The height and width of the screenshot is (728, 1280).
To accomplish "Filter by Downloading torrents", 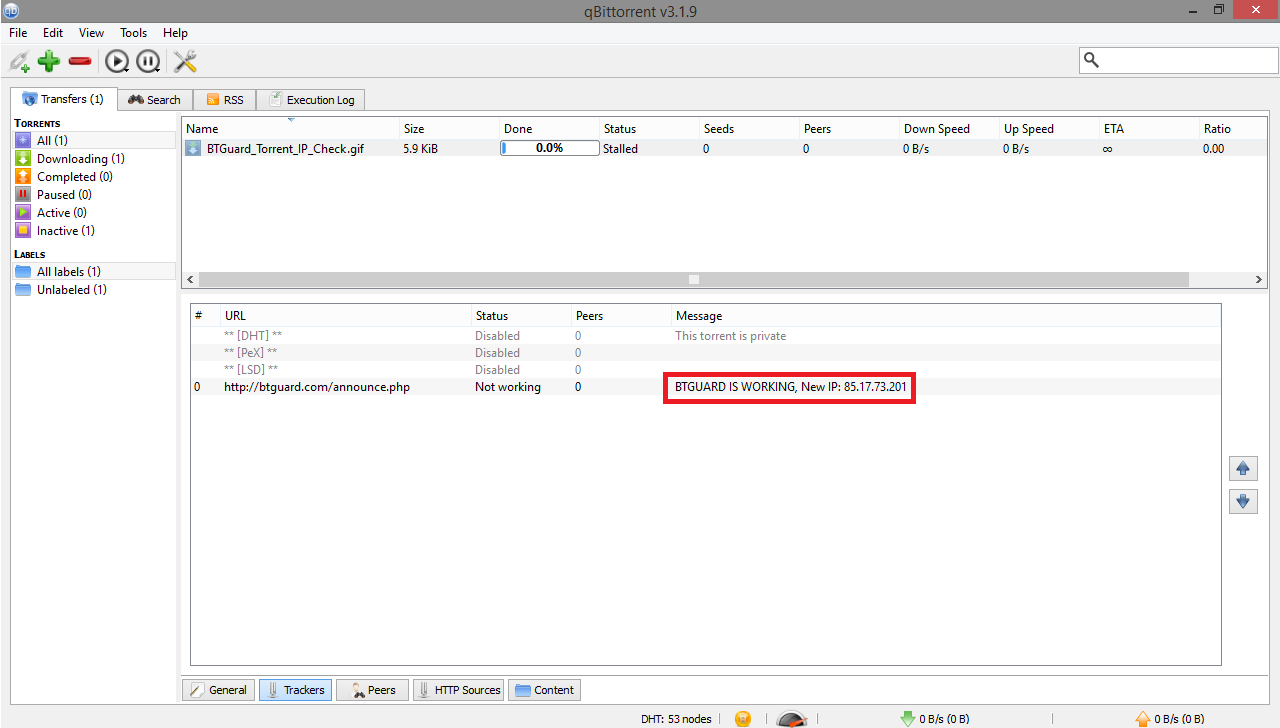I will coord(80,159).
